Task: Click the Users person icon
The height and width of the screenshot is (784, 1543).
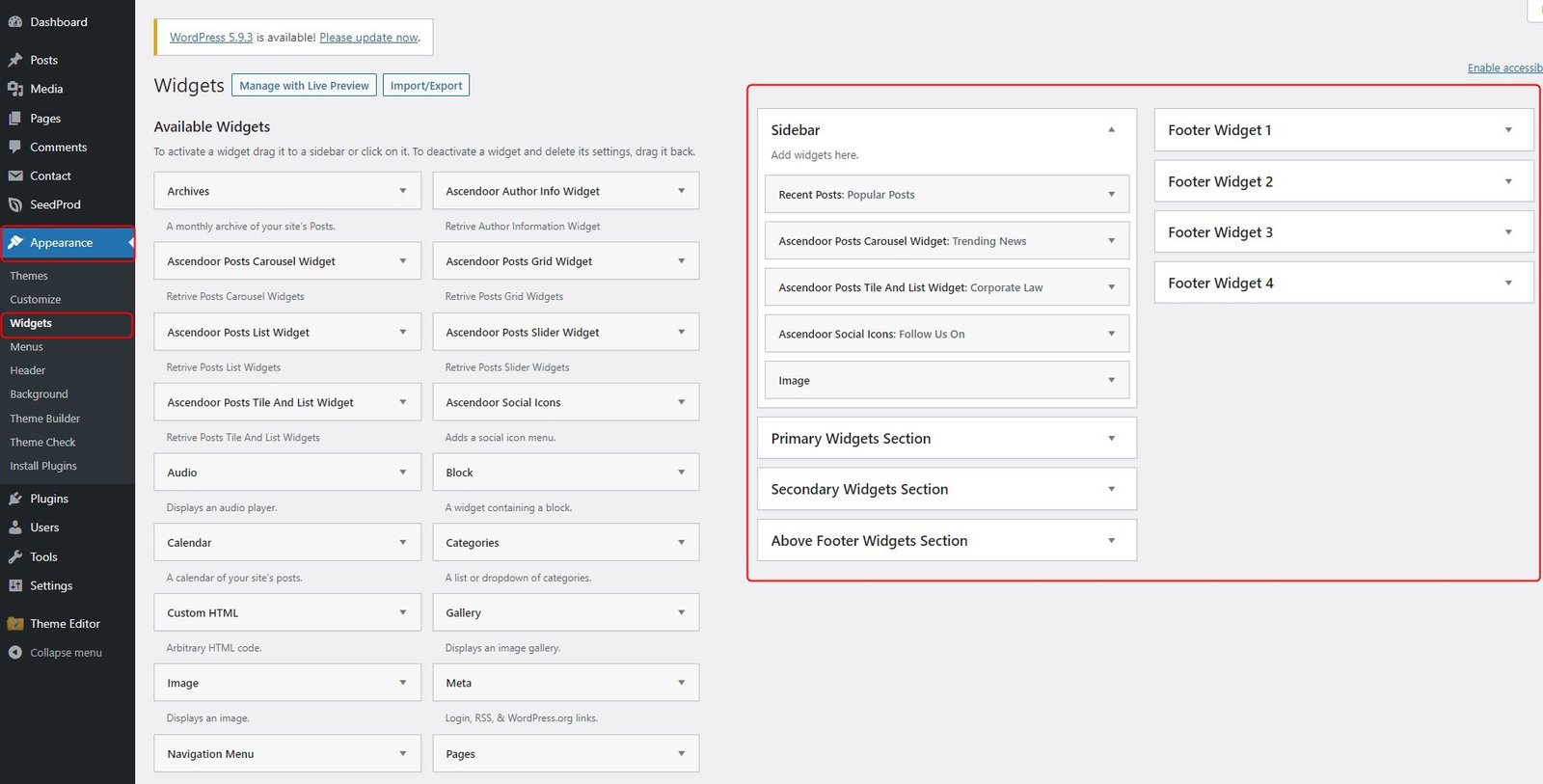Action: 15,527
